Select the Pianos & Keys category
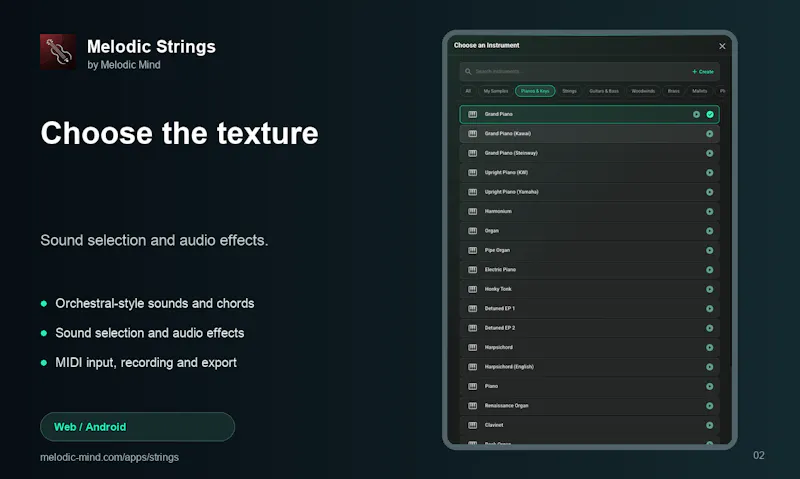The width and height of the screenshot is (800, 479). [535, 91]
